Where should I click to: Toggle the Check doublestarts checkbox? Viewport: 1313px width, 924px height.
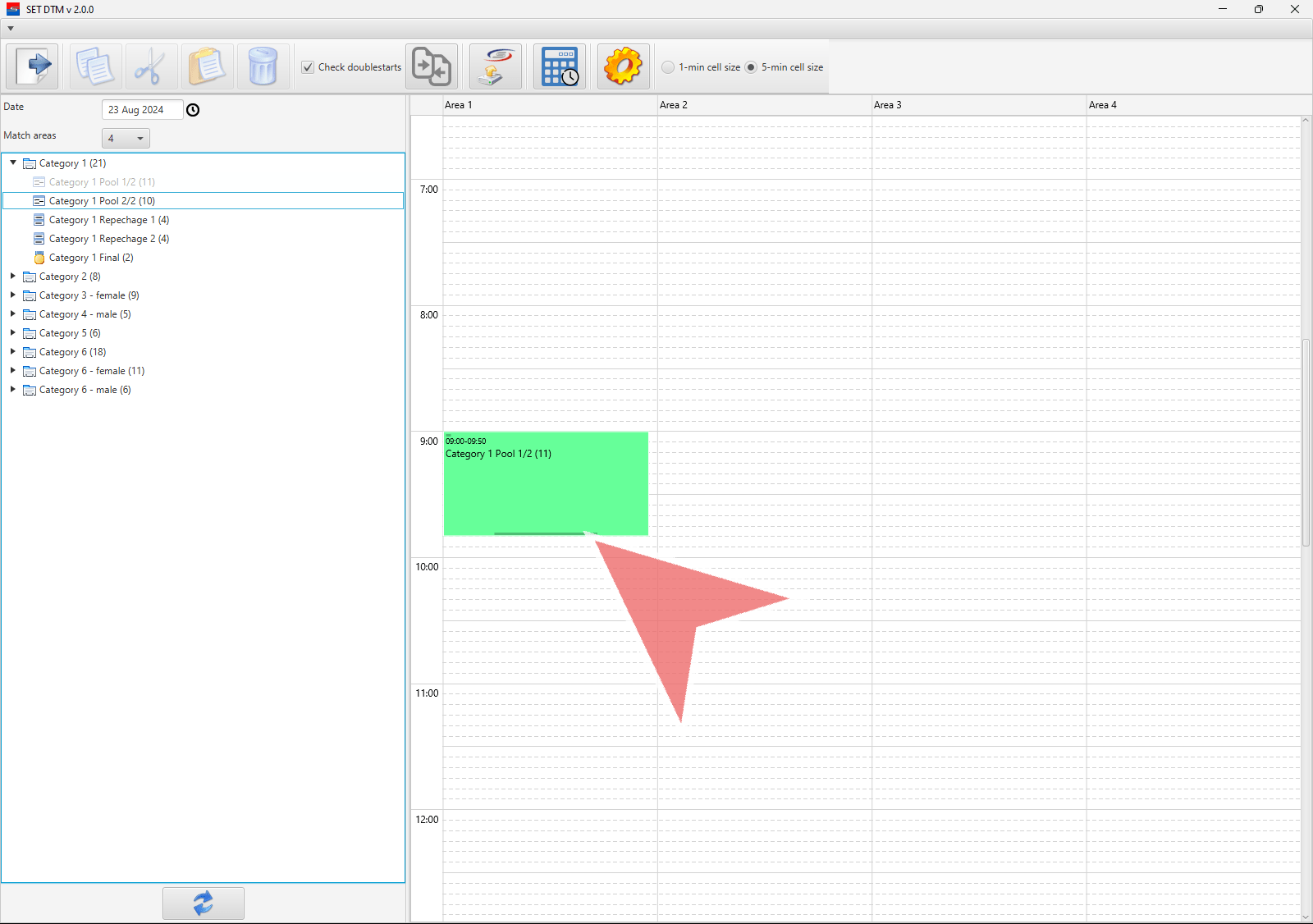pos(308,67)
